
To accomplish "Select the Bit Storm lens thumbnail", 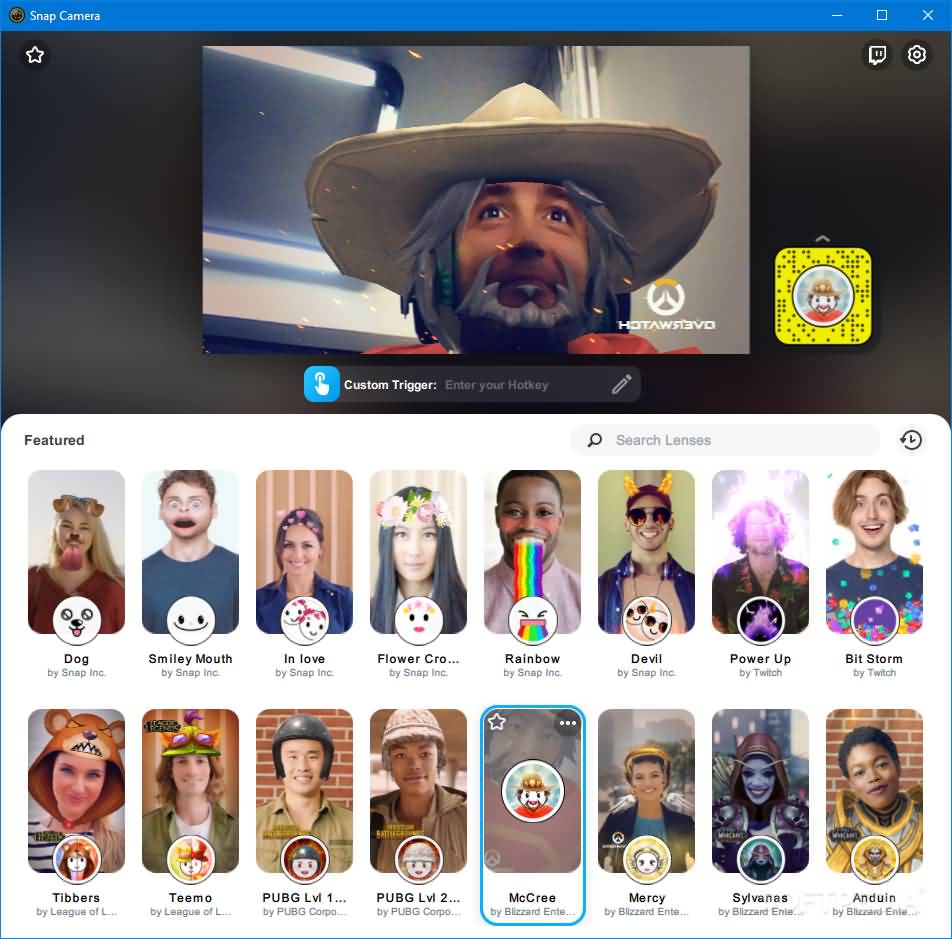I will [x=874, y=552].
